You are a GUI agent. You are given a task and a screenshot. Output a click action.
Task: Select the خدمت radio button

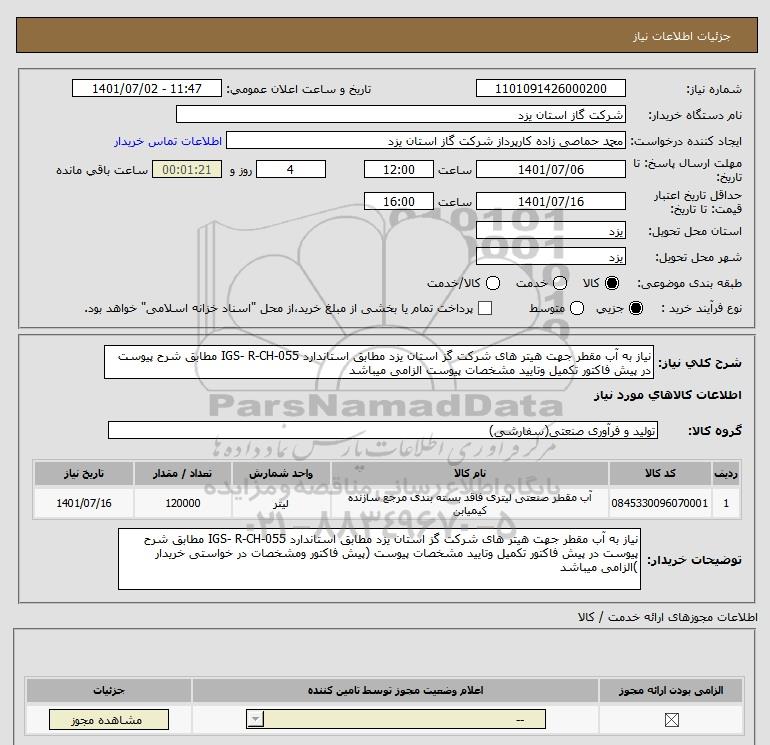(x=560, y=283)
